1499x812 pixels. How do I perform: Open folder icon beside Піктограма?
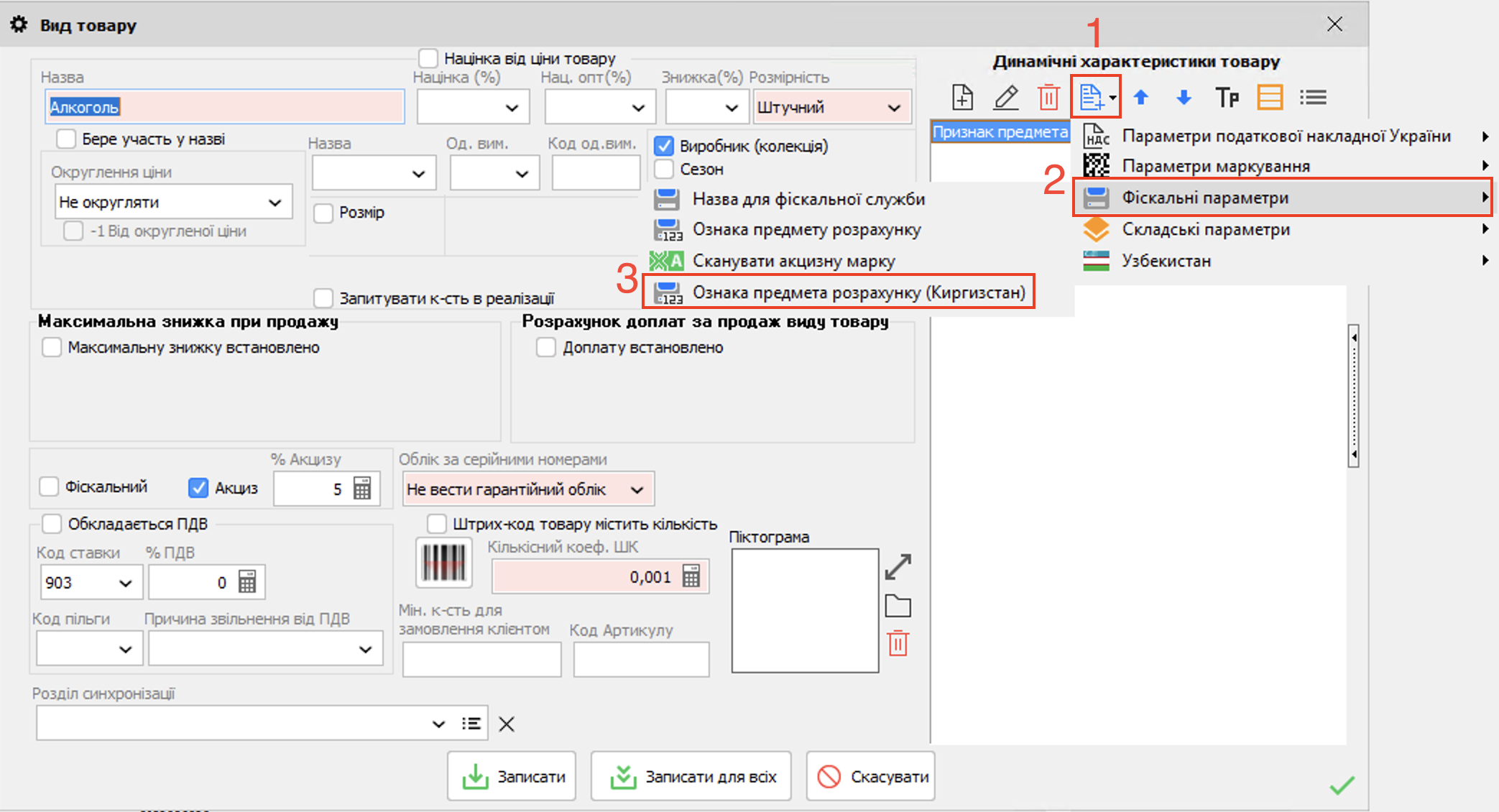click(x=898, y=606)
